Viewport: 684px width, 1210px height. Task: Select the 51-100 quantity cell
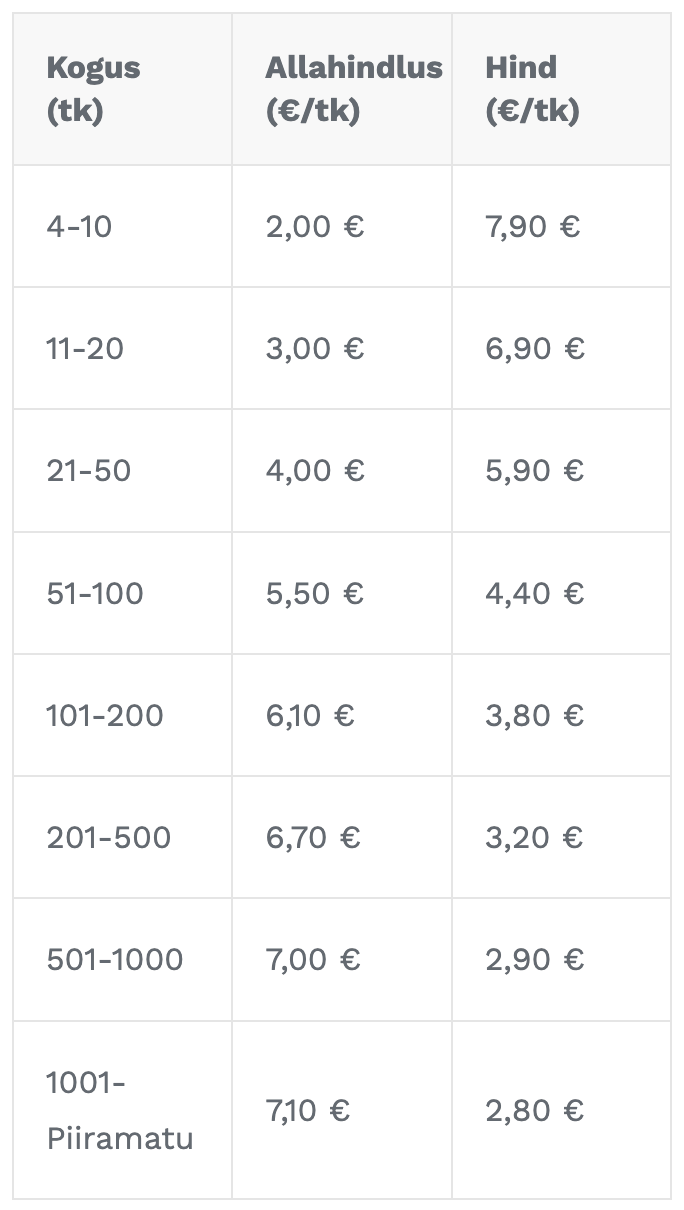point(95,593)
